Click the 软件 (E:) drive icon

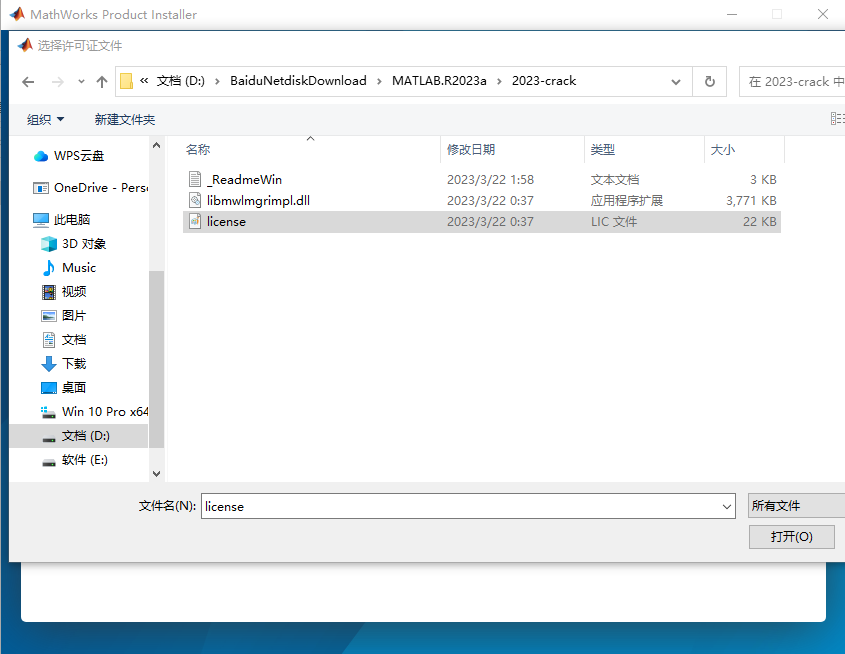[49, 462]
